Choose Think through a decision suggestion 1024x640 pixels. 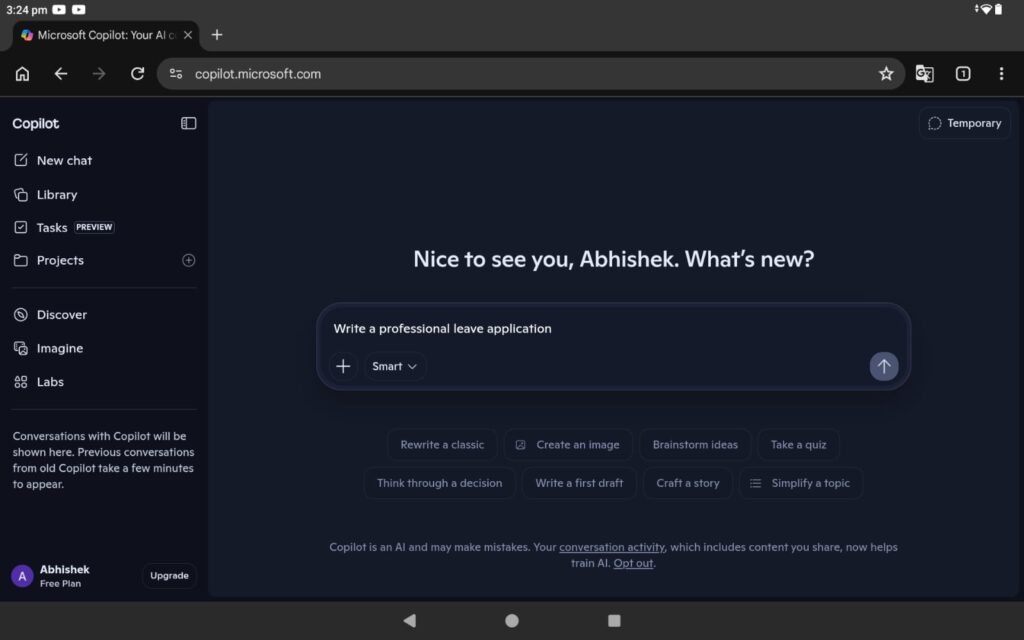point(440,483)
